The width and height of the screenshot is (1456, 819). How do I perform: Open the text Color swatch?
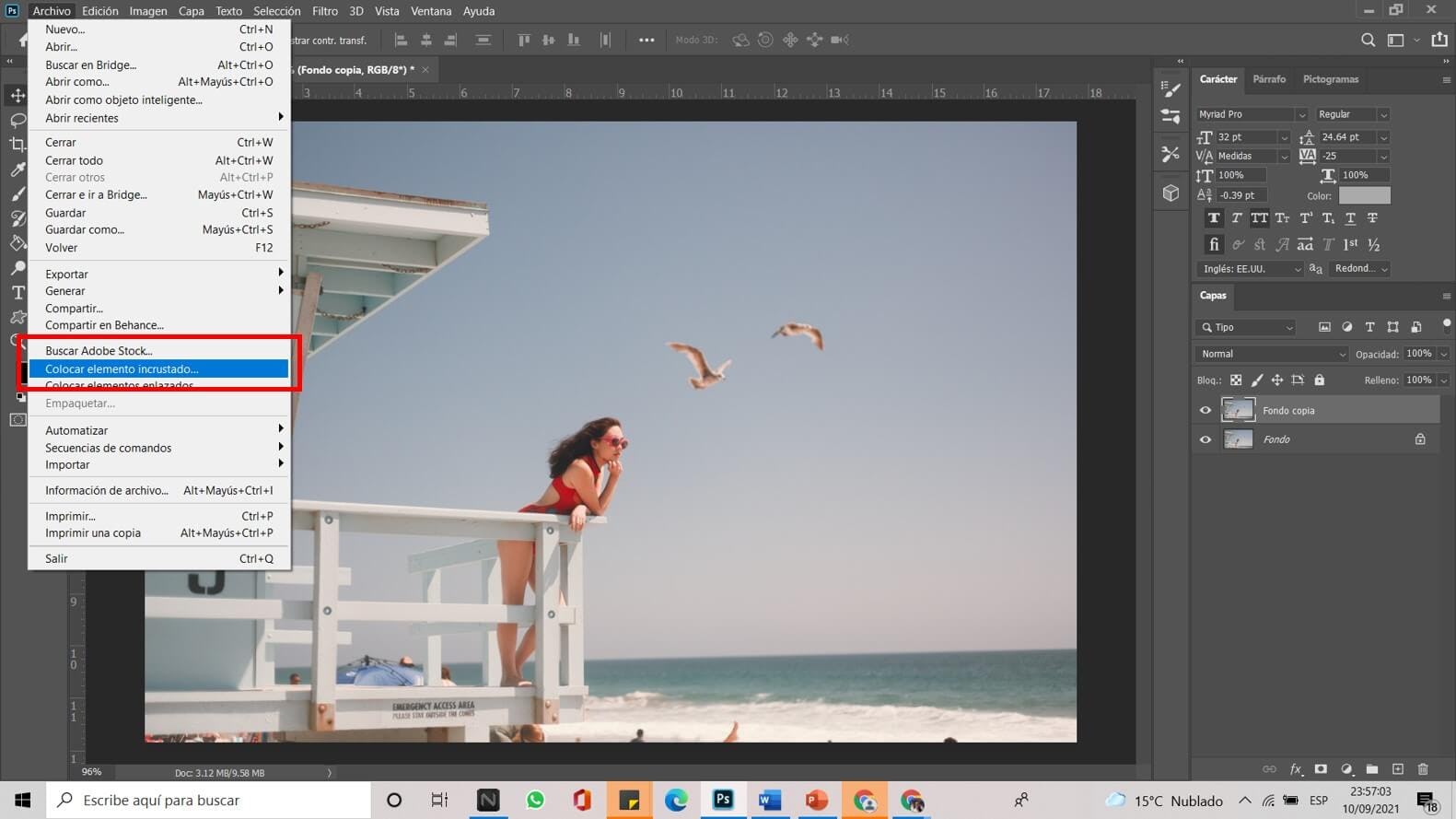pos(1364,195)
